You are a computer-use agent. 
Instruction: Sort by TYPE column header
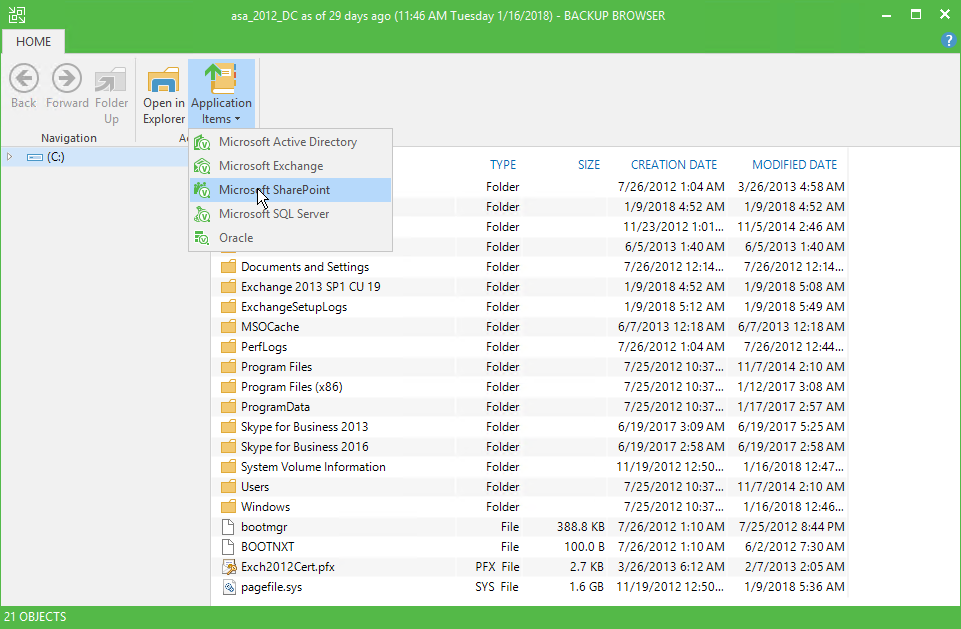tap(503, 164)
